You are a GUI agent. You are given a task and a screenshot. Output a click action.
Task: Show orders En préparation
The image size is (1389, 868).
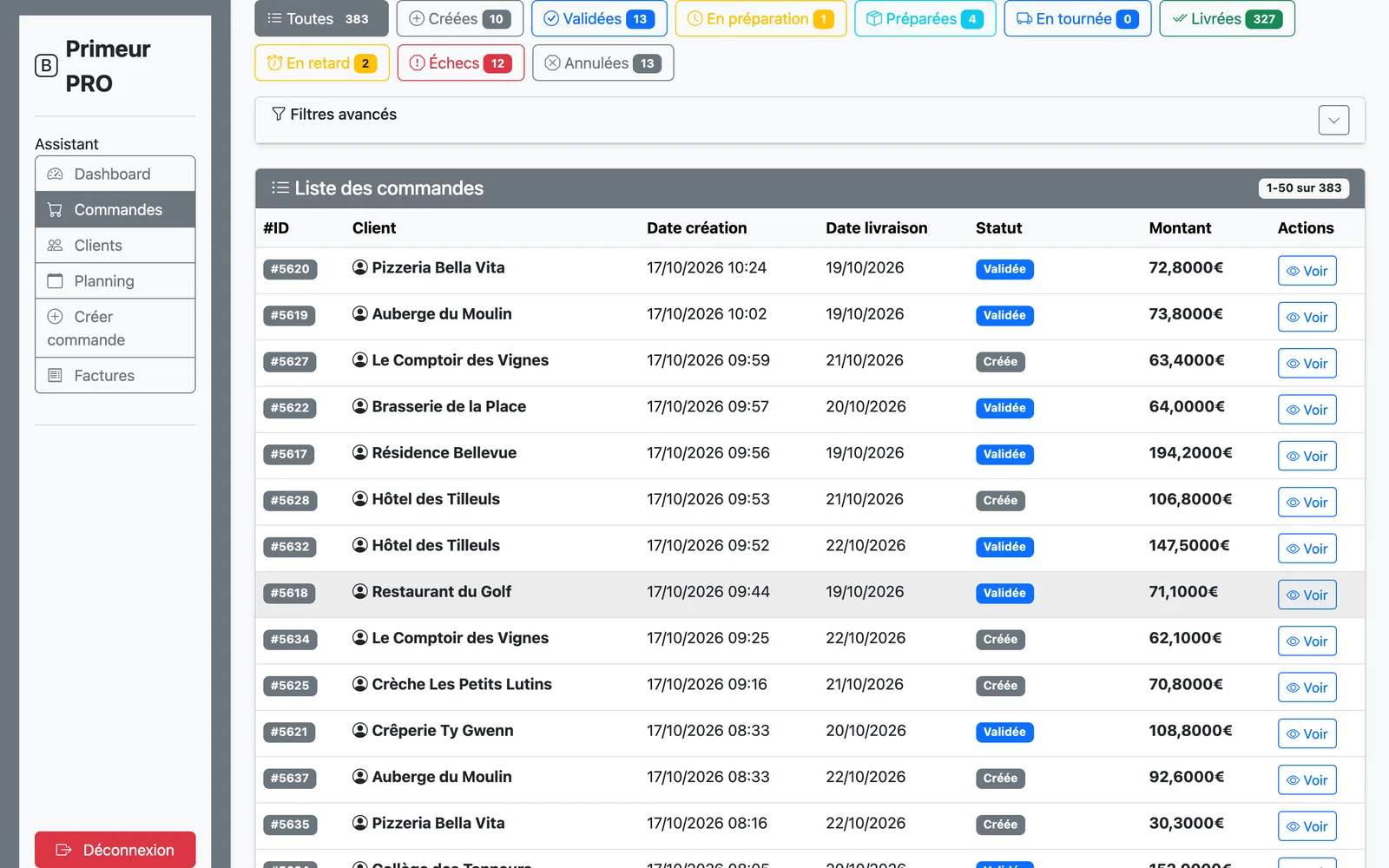760,18
